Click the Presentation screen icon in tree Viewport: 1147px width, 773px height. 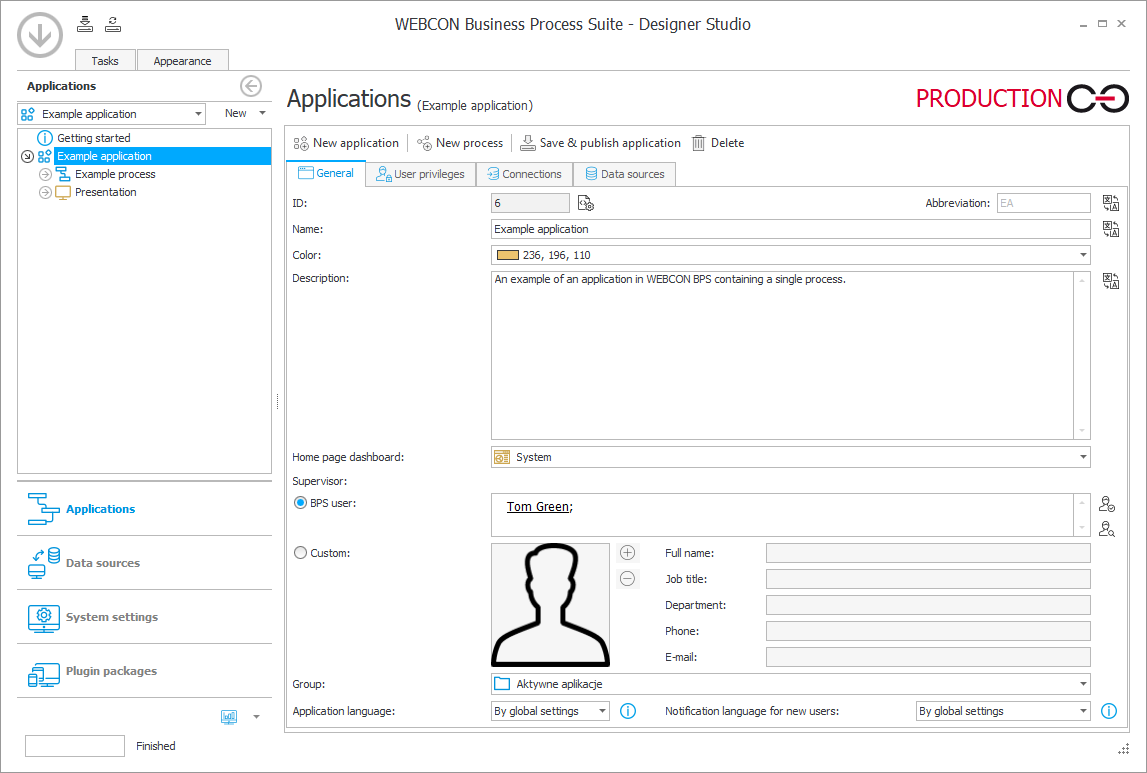(x=63, y=192)
